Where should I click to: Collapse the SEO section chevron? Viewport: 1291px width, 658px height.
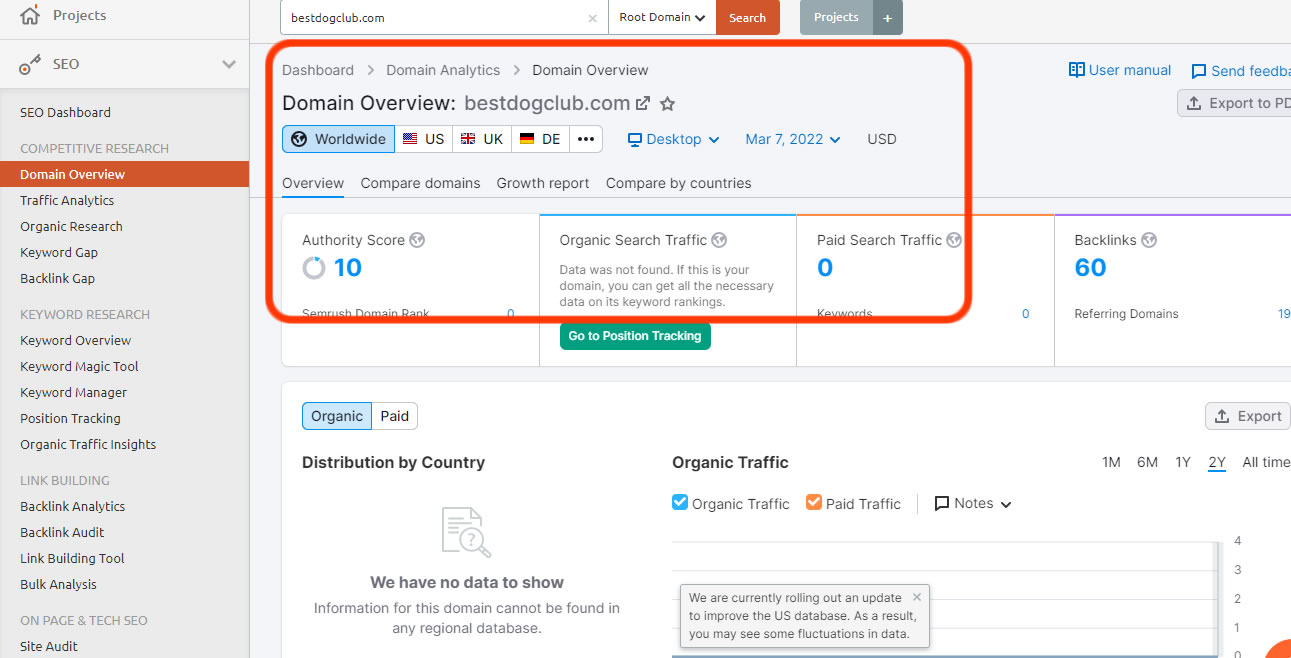point(229,64)
